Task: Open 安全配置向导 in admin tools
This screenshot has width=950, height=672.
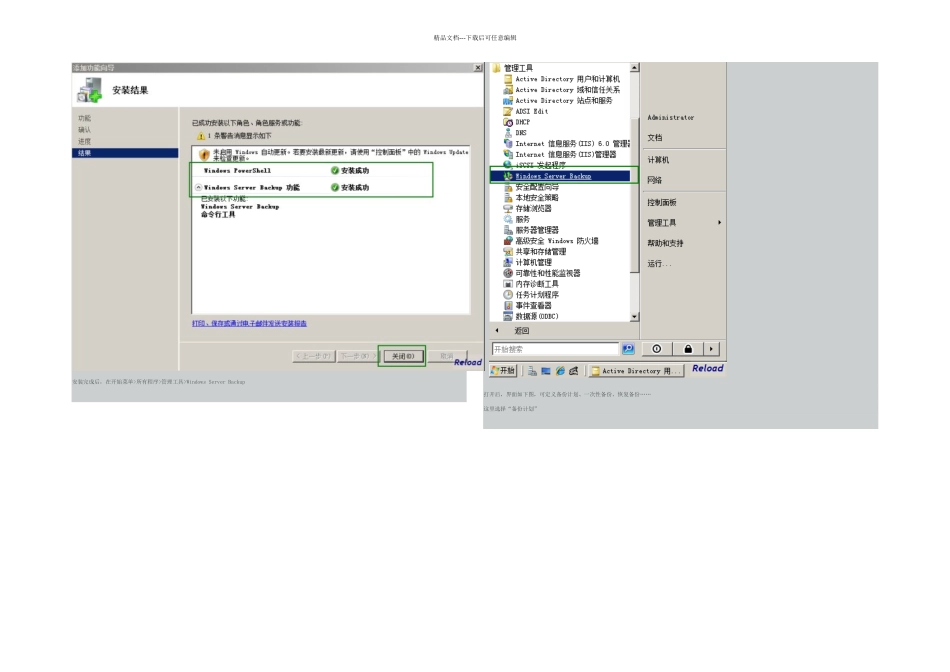Action: [531, 187]
